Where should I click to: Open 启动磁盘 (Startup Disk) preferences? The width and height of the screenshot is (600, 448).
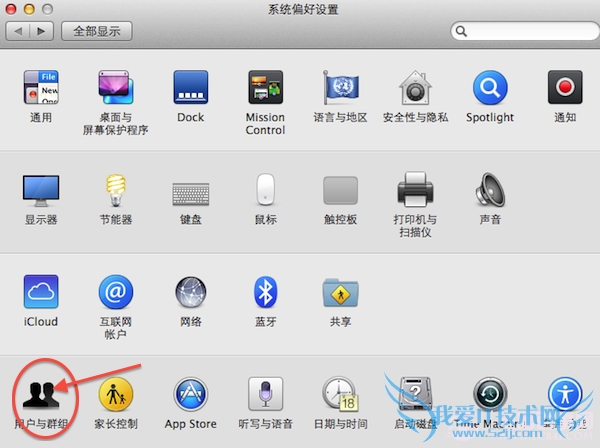click(415, 394)
